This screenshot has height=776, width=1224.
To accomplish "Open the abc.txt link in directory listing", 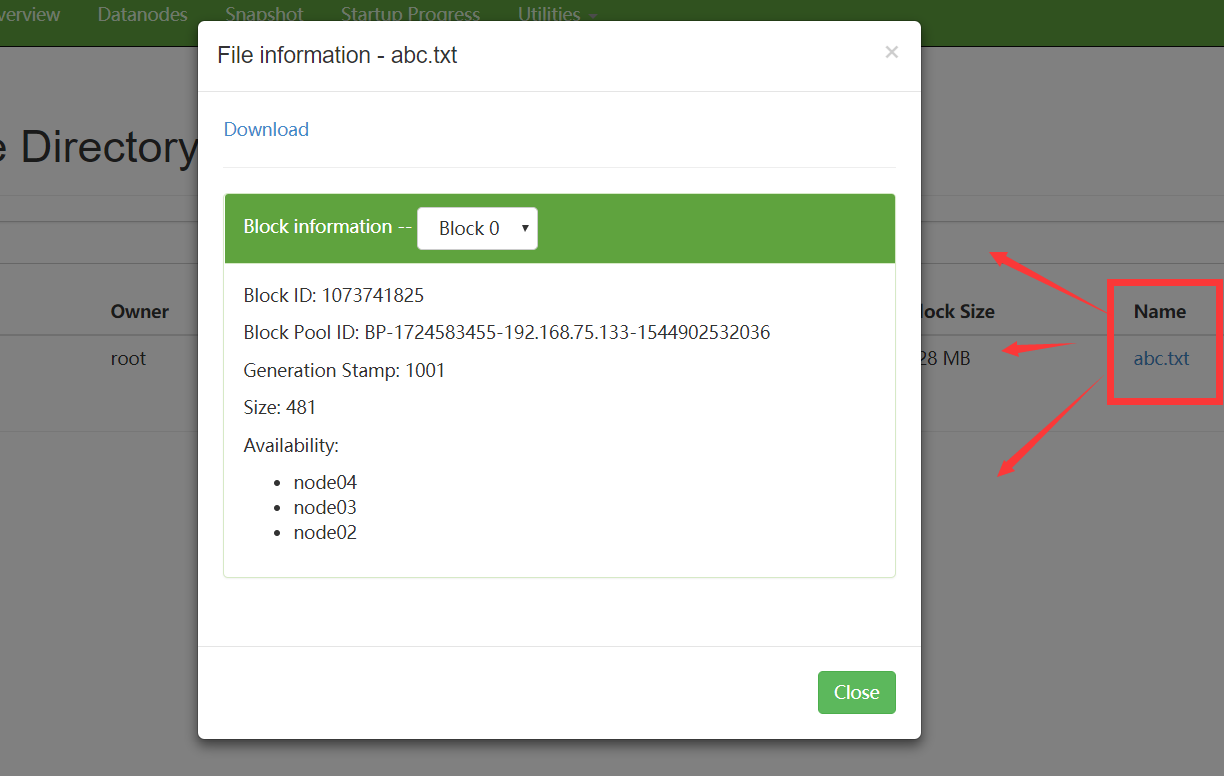I will coord(1161,358).
